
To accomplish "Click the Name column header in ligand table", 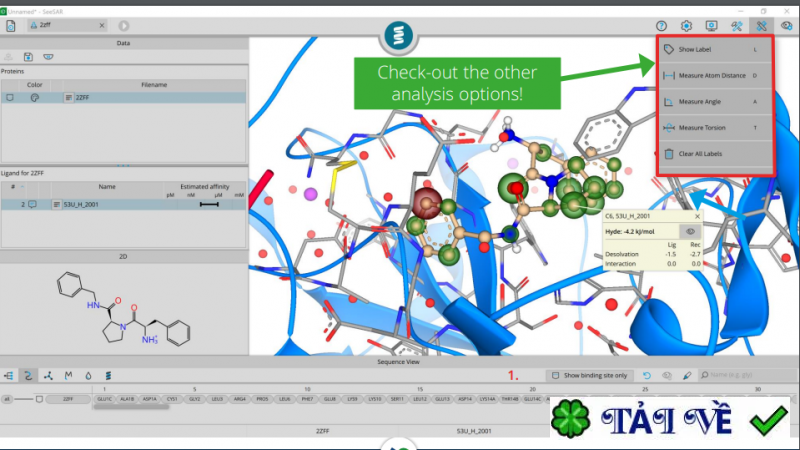I will [x=107, y=187].
